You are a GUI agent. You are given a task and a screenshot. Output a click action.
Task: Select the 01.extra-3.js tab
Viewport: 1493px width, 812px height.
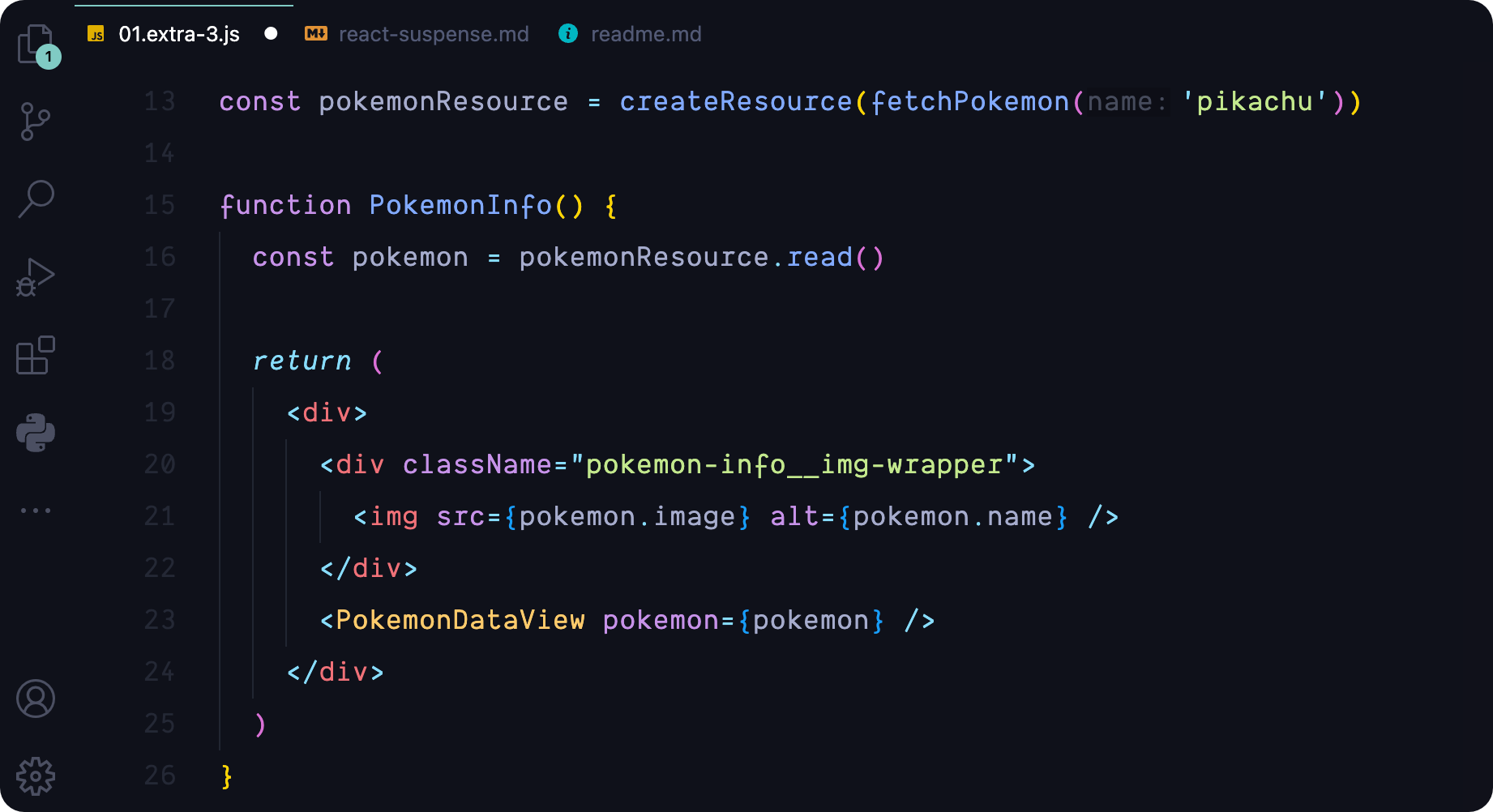(x=179, y=34)
